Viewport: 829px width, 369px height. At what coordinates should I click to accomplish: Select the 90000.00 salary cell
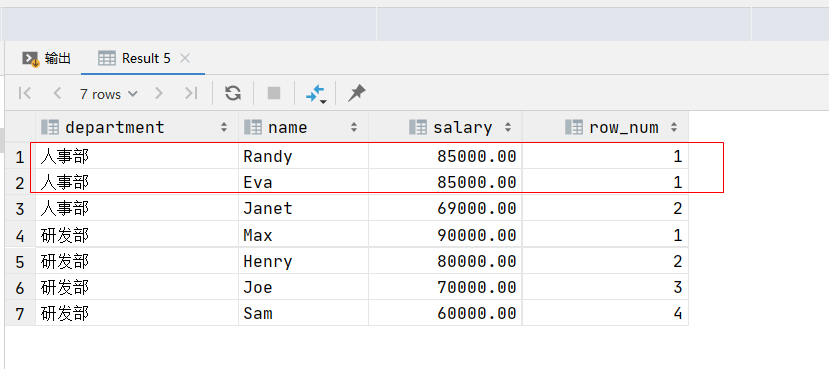(445, 235)
